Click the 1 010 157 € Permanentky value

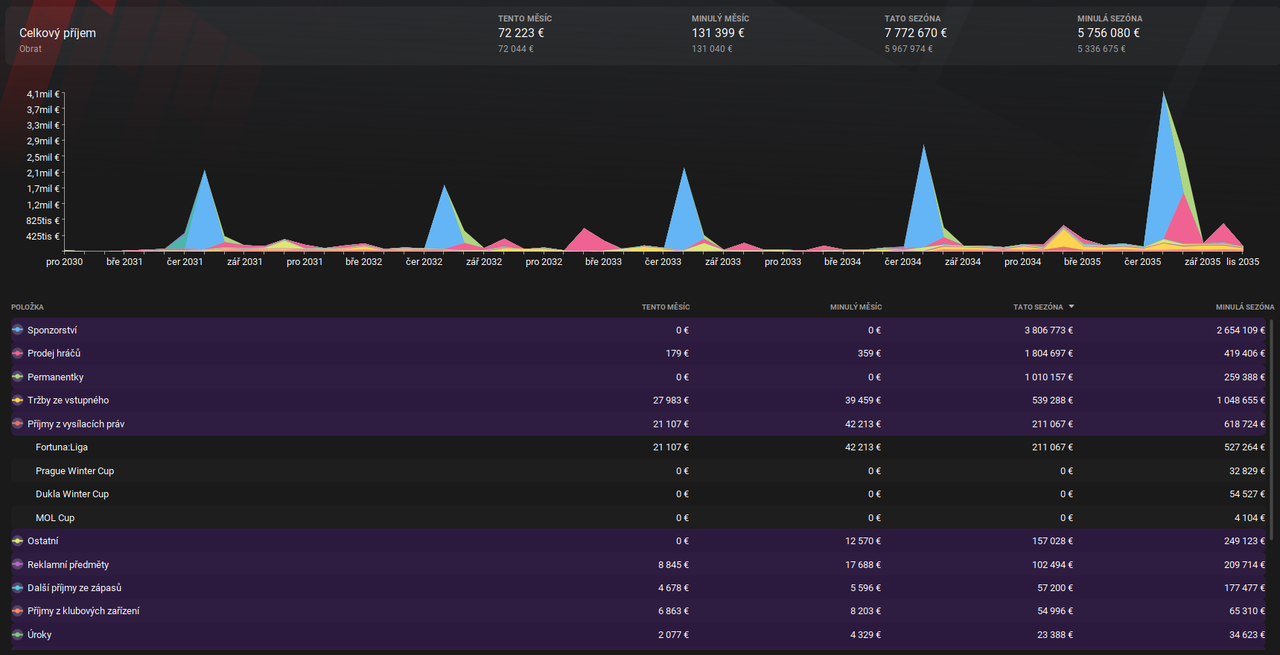(1050, 377)
